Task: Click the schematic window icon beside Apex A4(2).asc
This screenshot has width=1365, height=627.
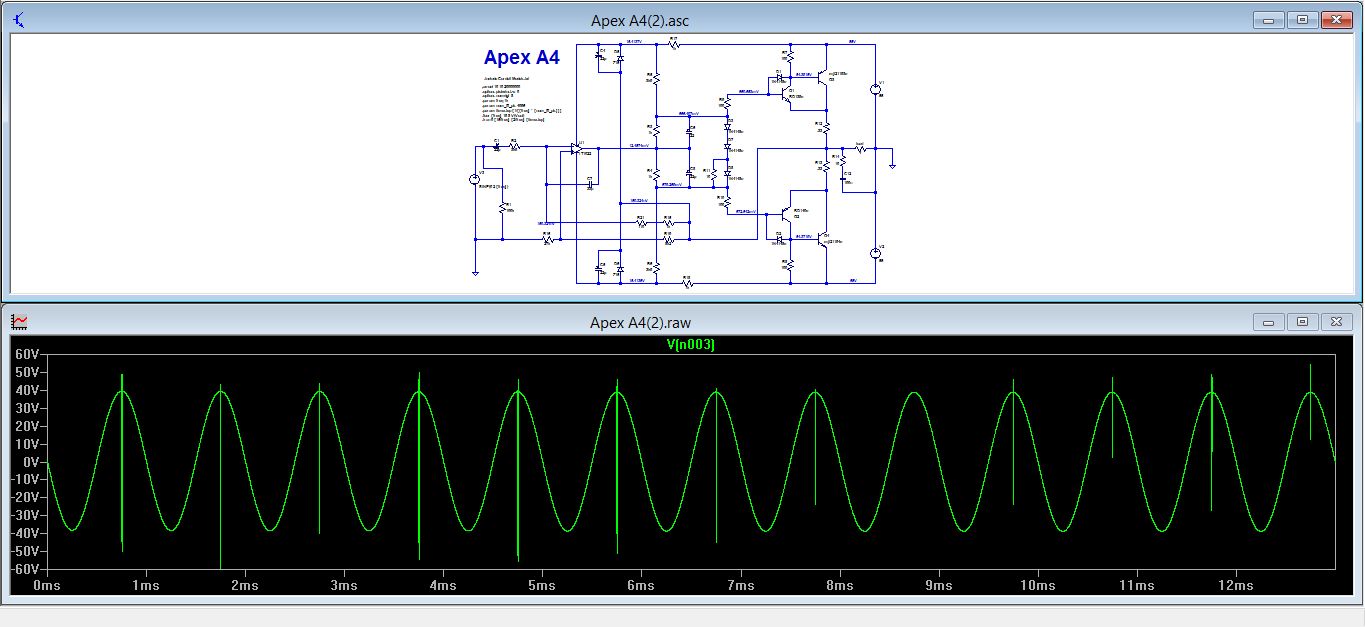Action: 20,20
